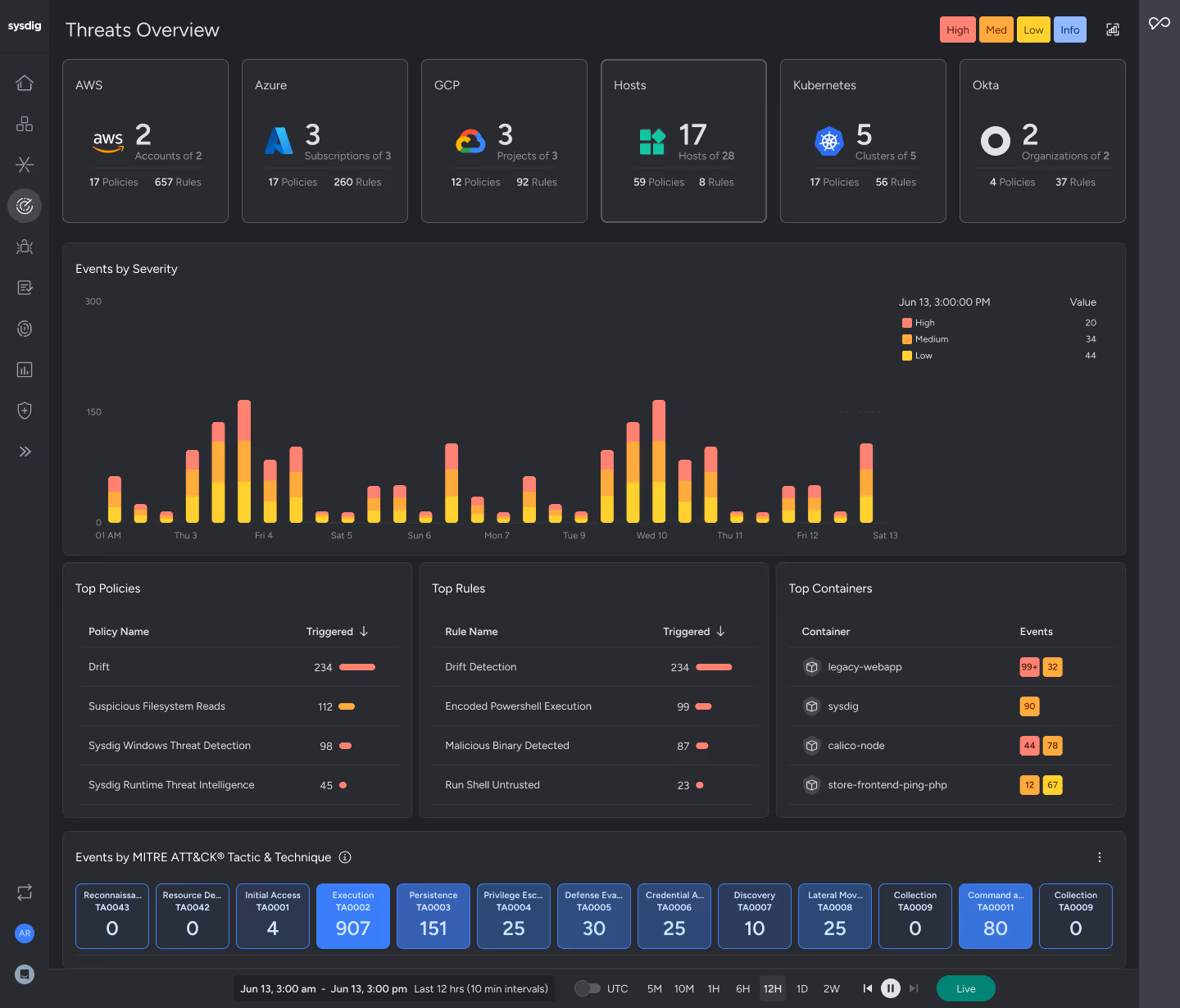Image resolution: width=1180 pixels, height=1008 pixels.
Task: Select the AWS accounts card
Action: (145, 141)
